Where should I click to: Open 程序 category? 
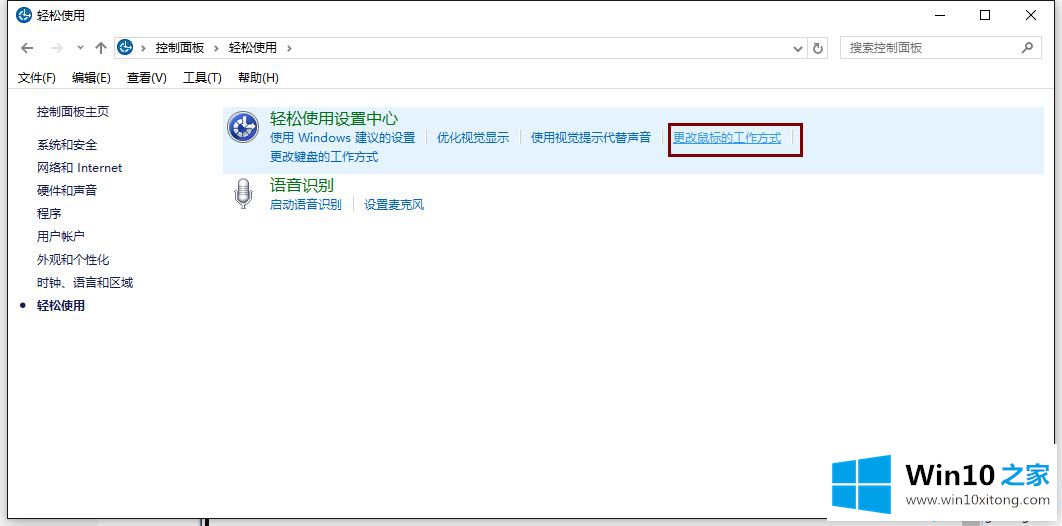49,214
